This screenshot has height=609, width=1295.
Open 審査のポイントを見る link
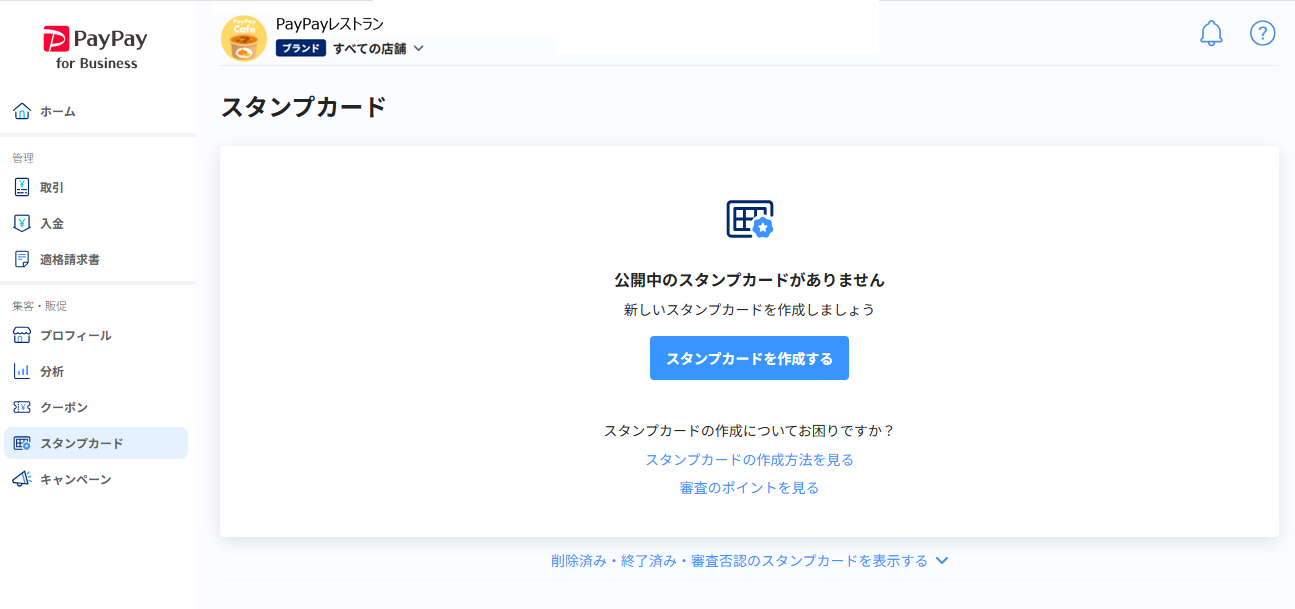tap(749, 488)
